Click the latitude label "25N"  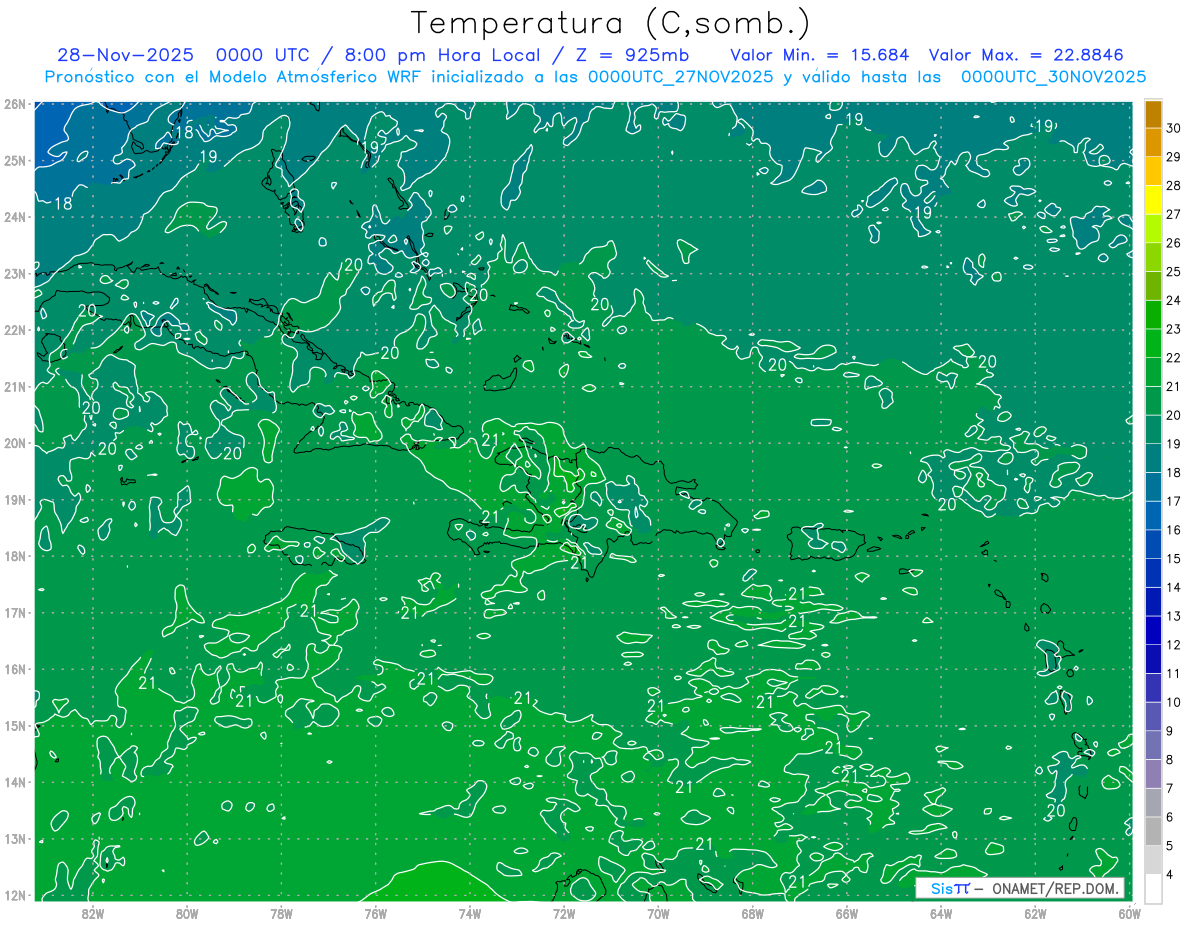(14, 161)
